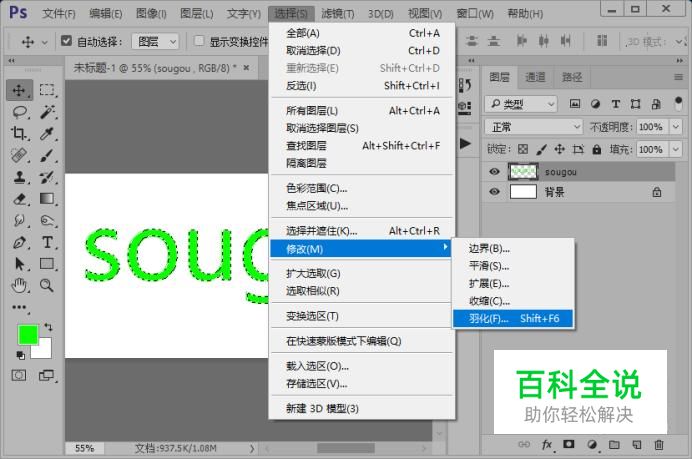Toggle lock all padlock icon
Image resolution: width=692 pixels, height=459 pixels.
[597, 149]
